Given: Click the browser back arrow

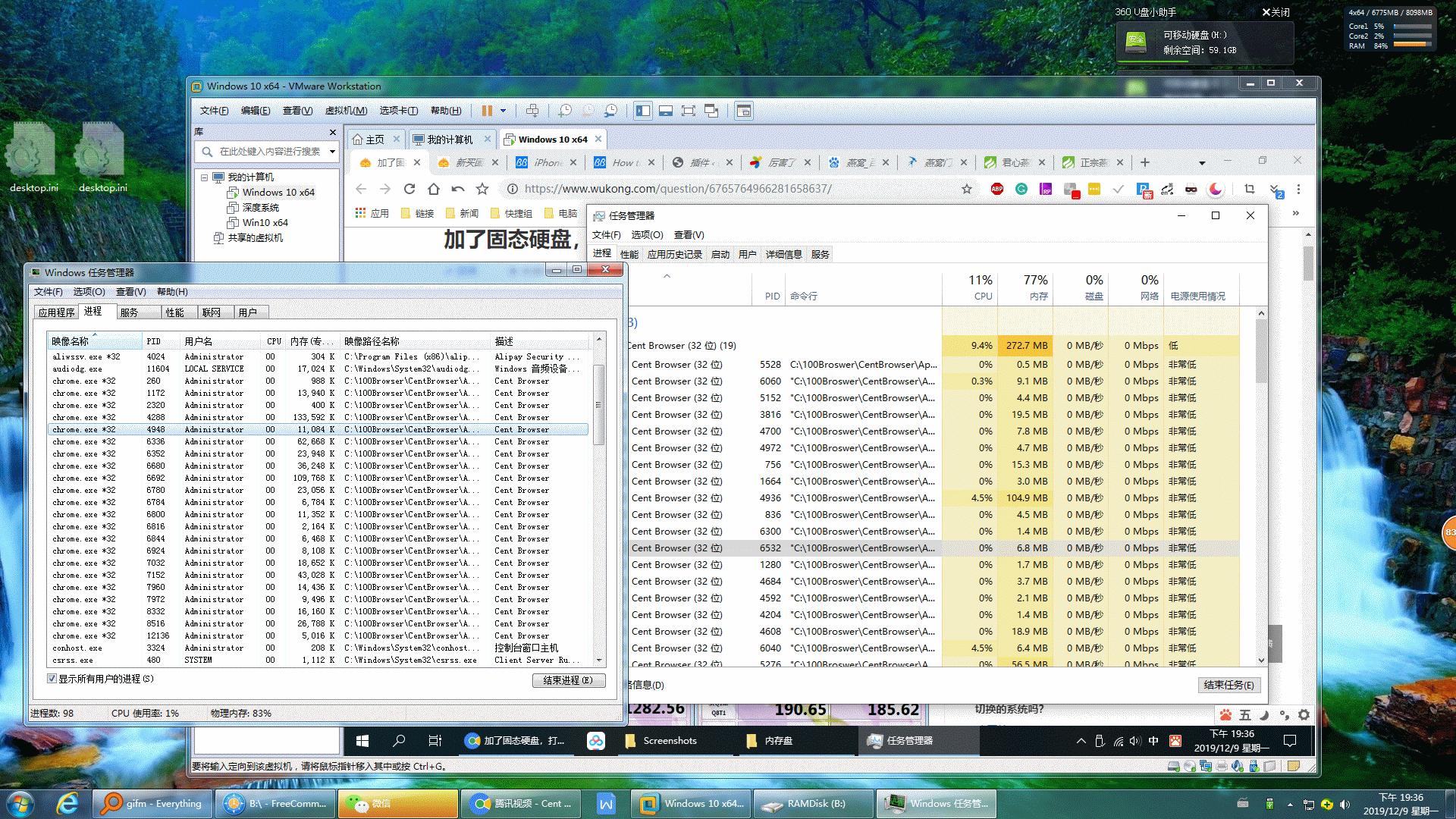Looking at the screenshot, I should [x=361, y=189].
